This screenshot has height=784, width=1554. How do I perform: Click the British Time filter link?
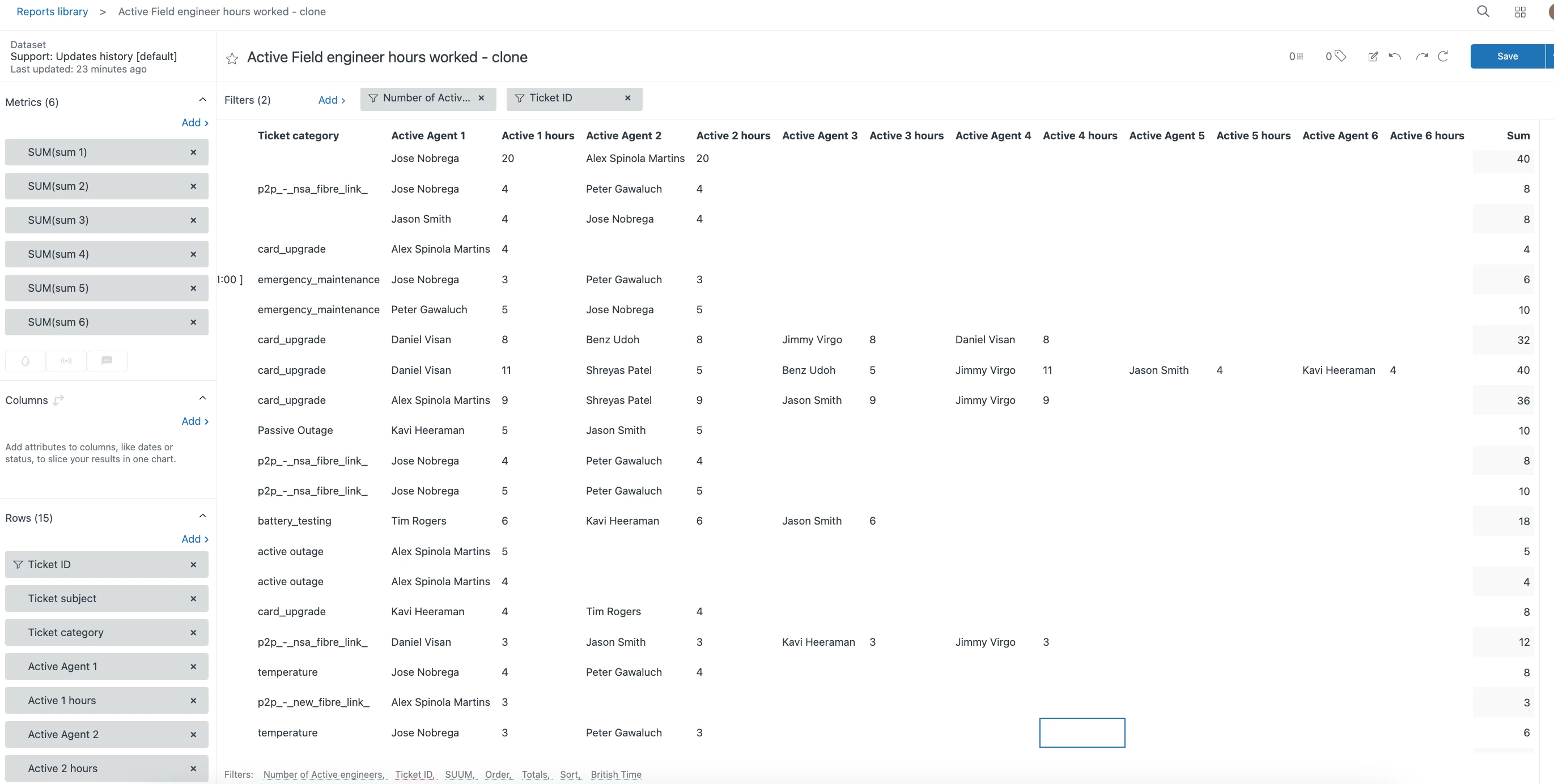pos(615,774)
